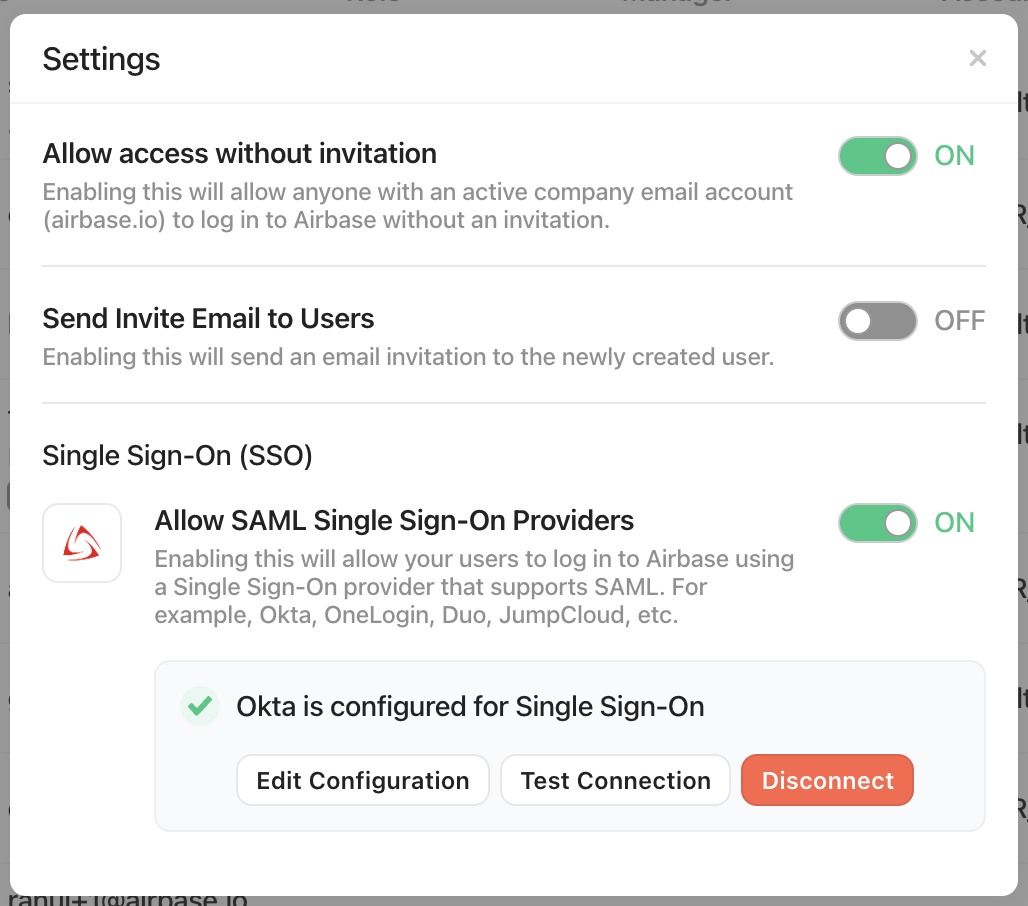Screen dimensions: 1028x906
Task: Click the green checkmark beside Okta status
Action: pyautogui.click(x=200, y=706)
